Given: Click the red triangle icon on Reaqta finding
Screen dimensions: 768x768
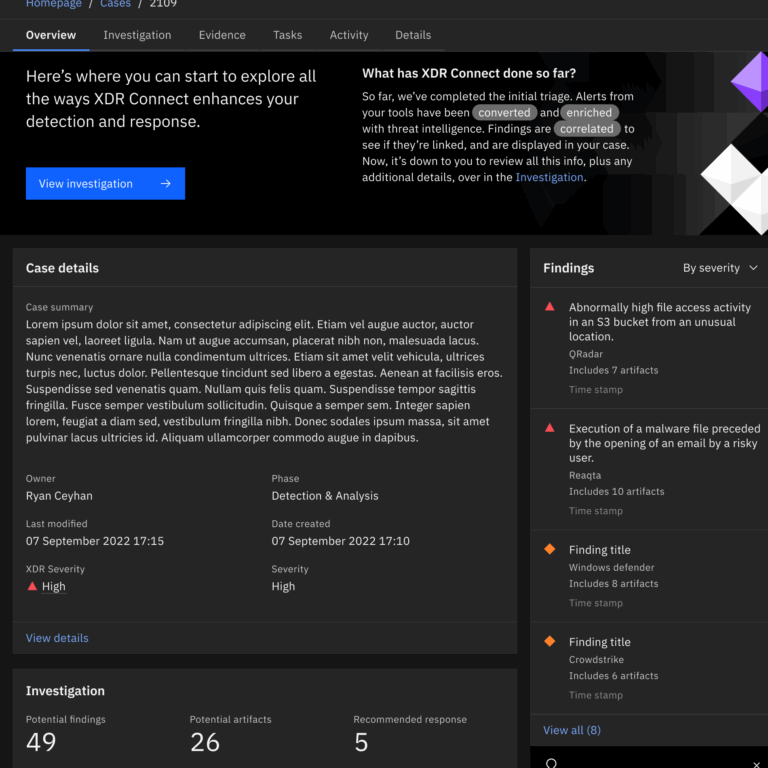Looking at the screenshot, I should pos(550,428).
